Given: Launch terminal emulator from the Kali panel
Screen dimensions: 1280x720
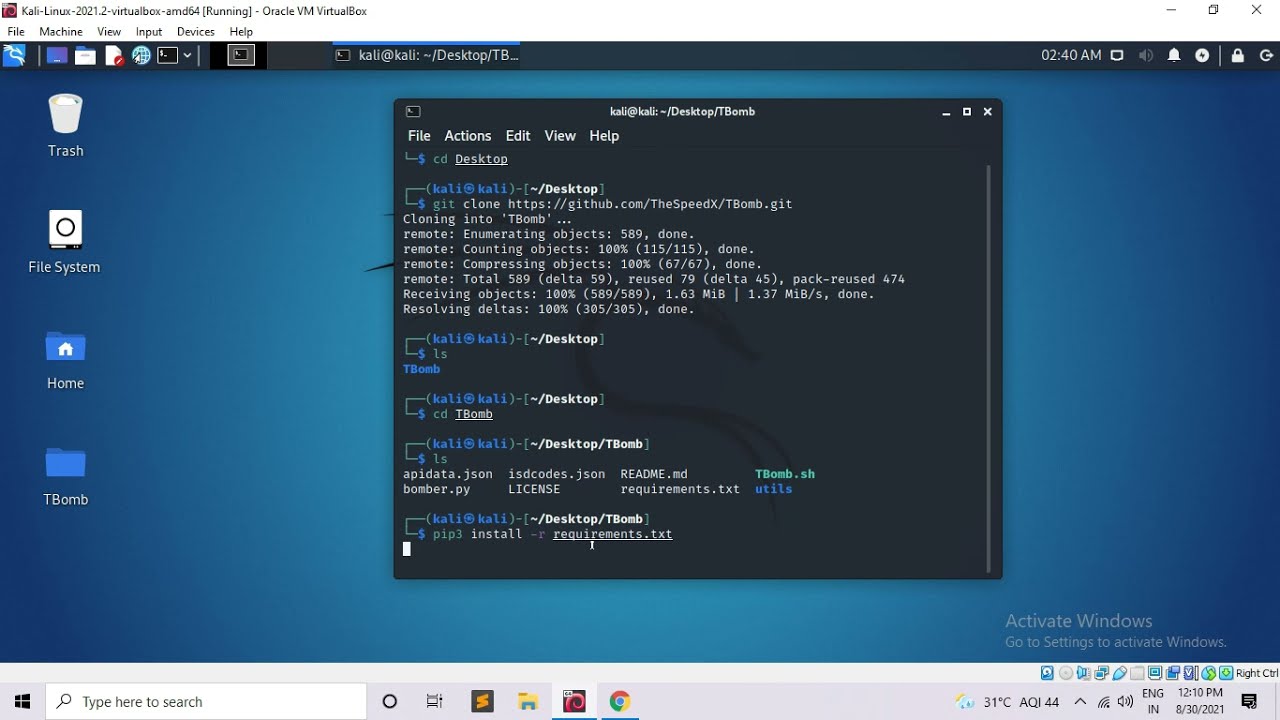Looking at the screenshot, I should tap(167, 56).
